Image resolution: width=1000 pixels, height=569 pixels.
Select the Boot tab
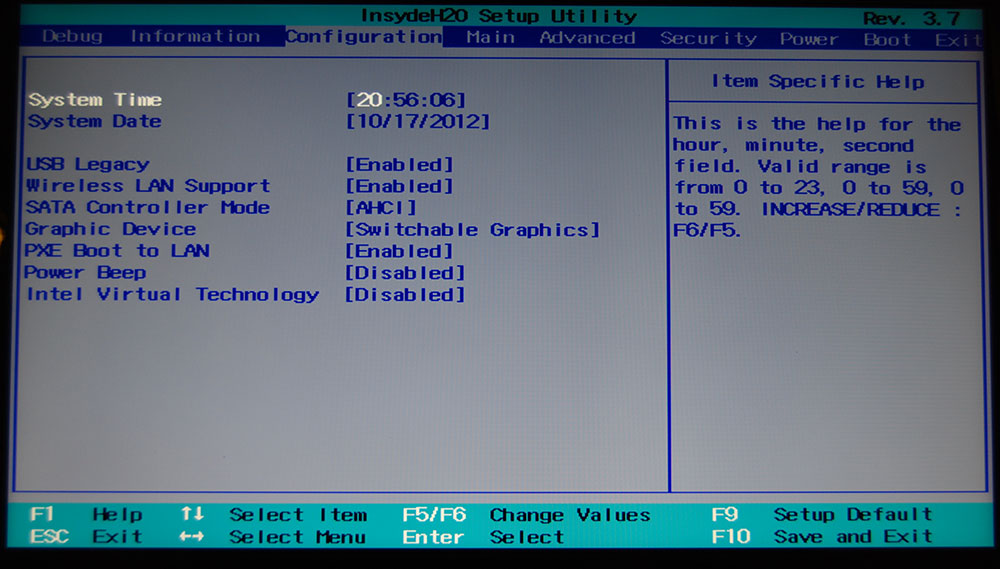click(x=887, y=40)
